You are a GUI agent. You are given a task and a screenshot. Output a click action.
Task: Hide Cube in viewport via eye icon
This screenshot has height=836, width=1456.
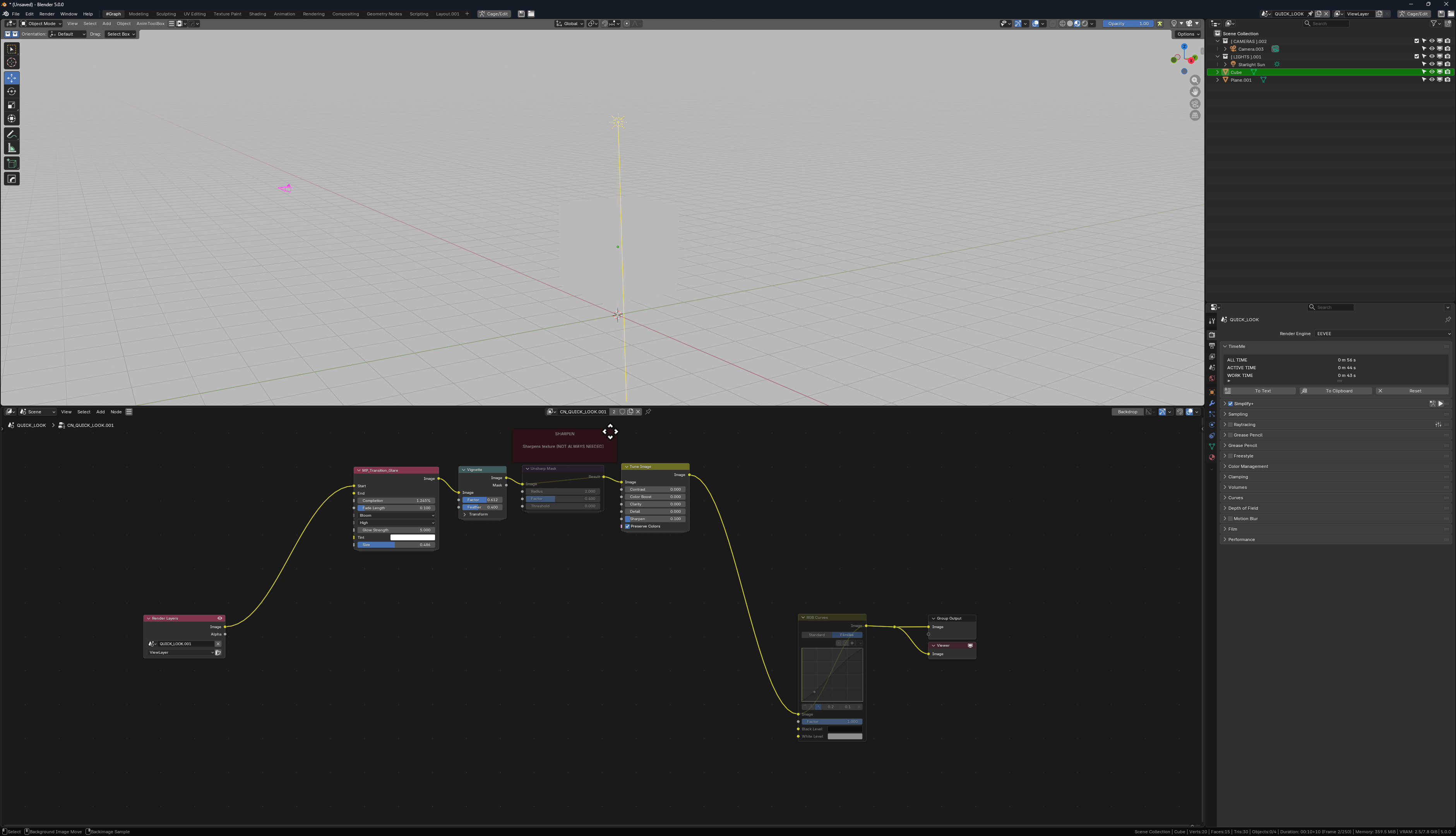tap(1431, 72)
